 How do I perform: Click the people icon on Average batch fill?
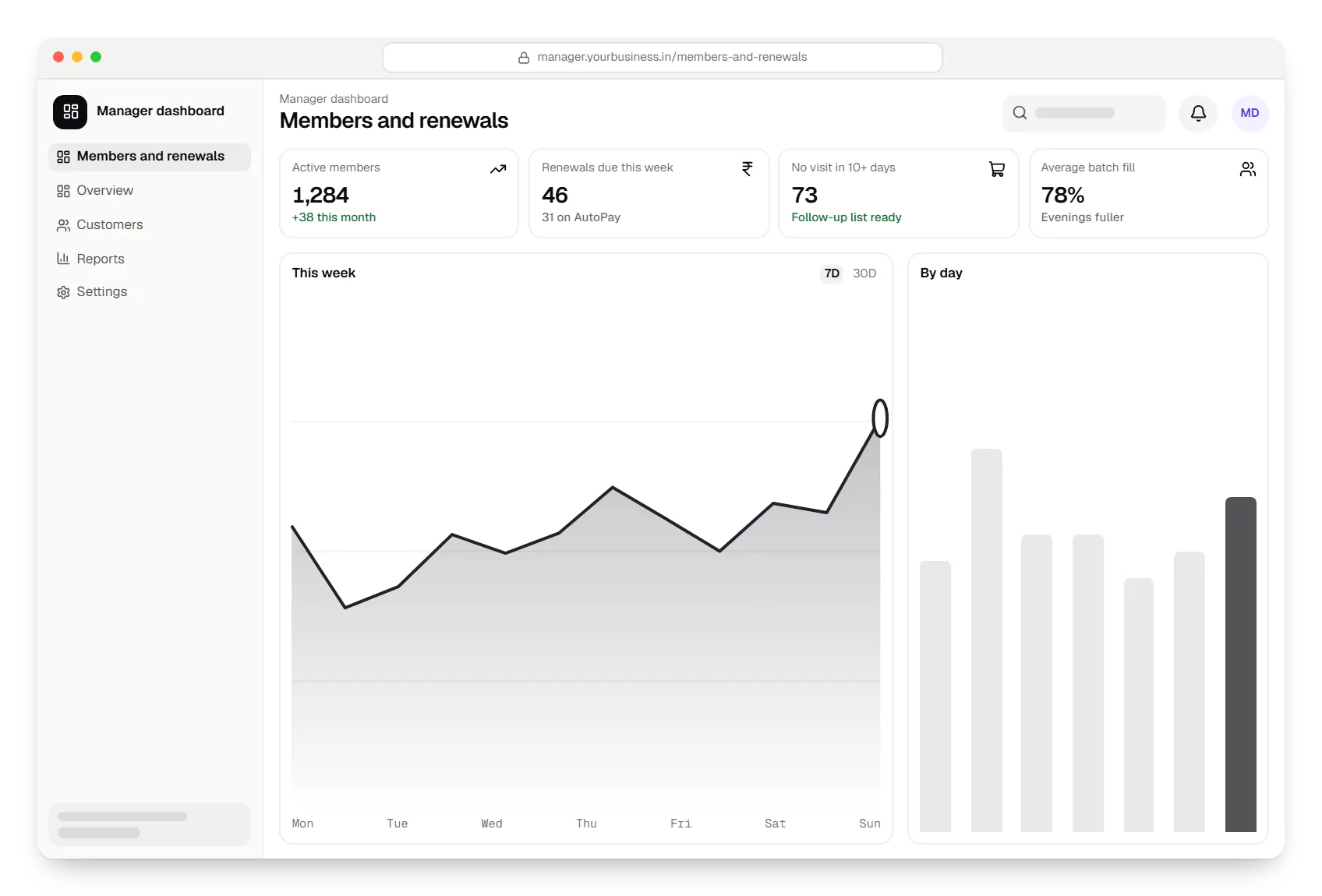point(1247,169)
